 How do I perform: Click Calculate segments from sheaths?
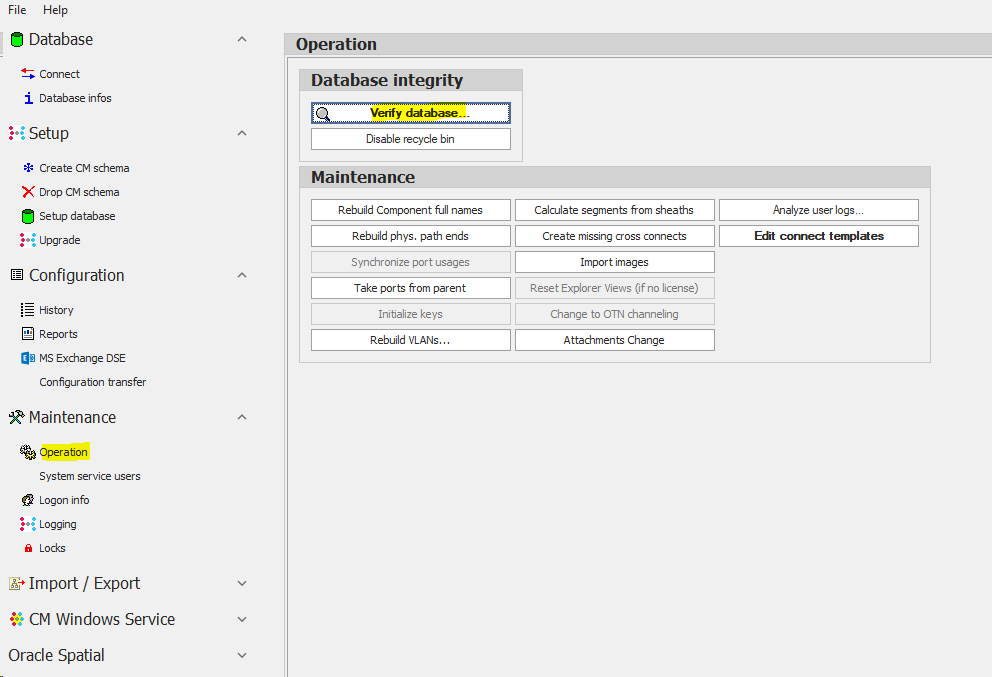point(614,210)
